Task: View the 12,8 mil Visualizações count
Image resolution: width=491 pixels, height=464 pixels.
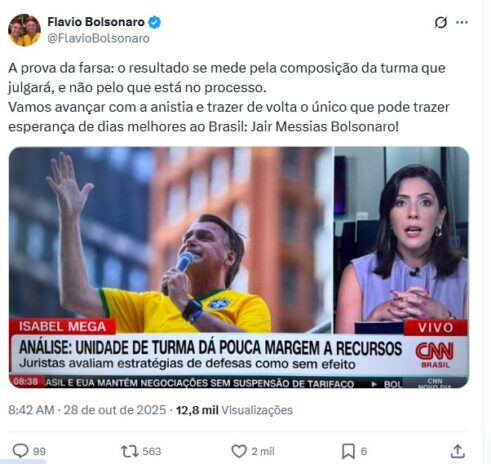Action: [234, 410]
